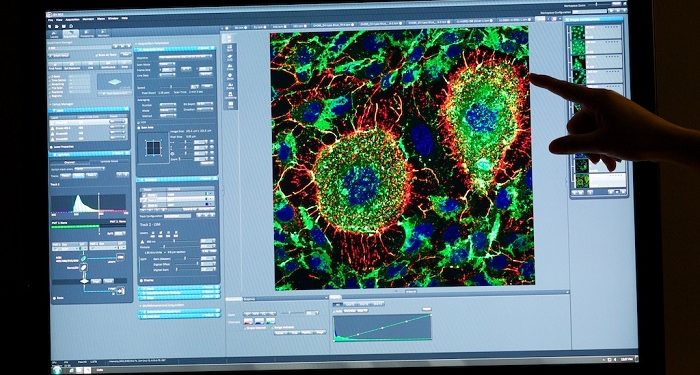Open the Bit Depth dropdown
The height and width of the screenshot is (375, 700).
205,104
